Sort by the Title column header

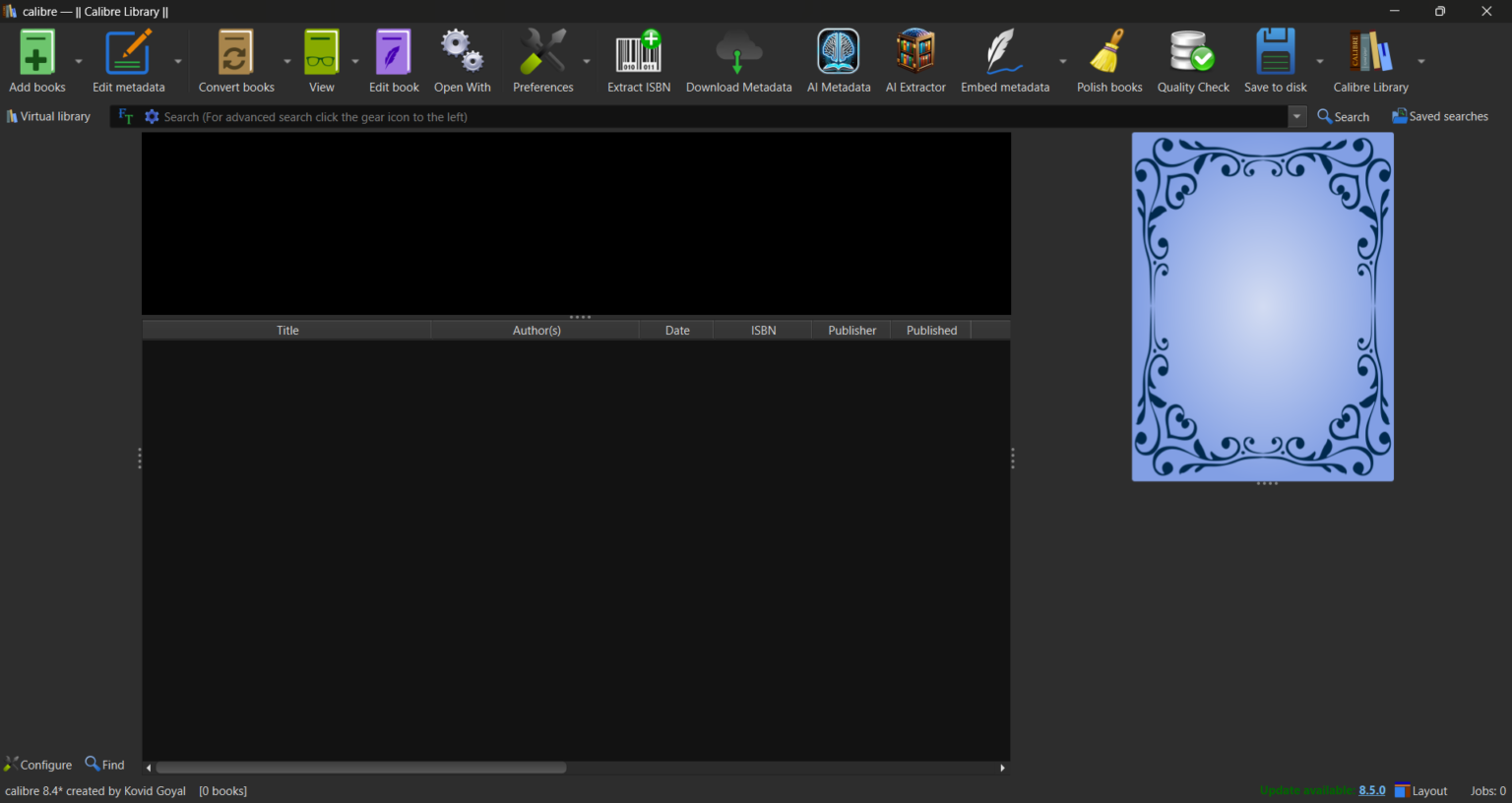(x=287, y=331)
